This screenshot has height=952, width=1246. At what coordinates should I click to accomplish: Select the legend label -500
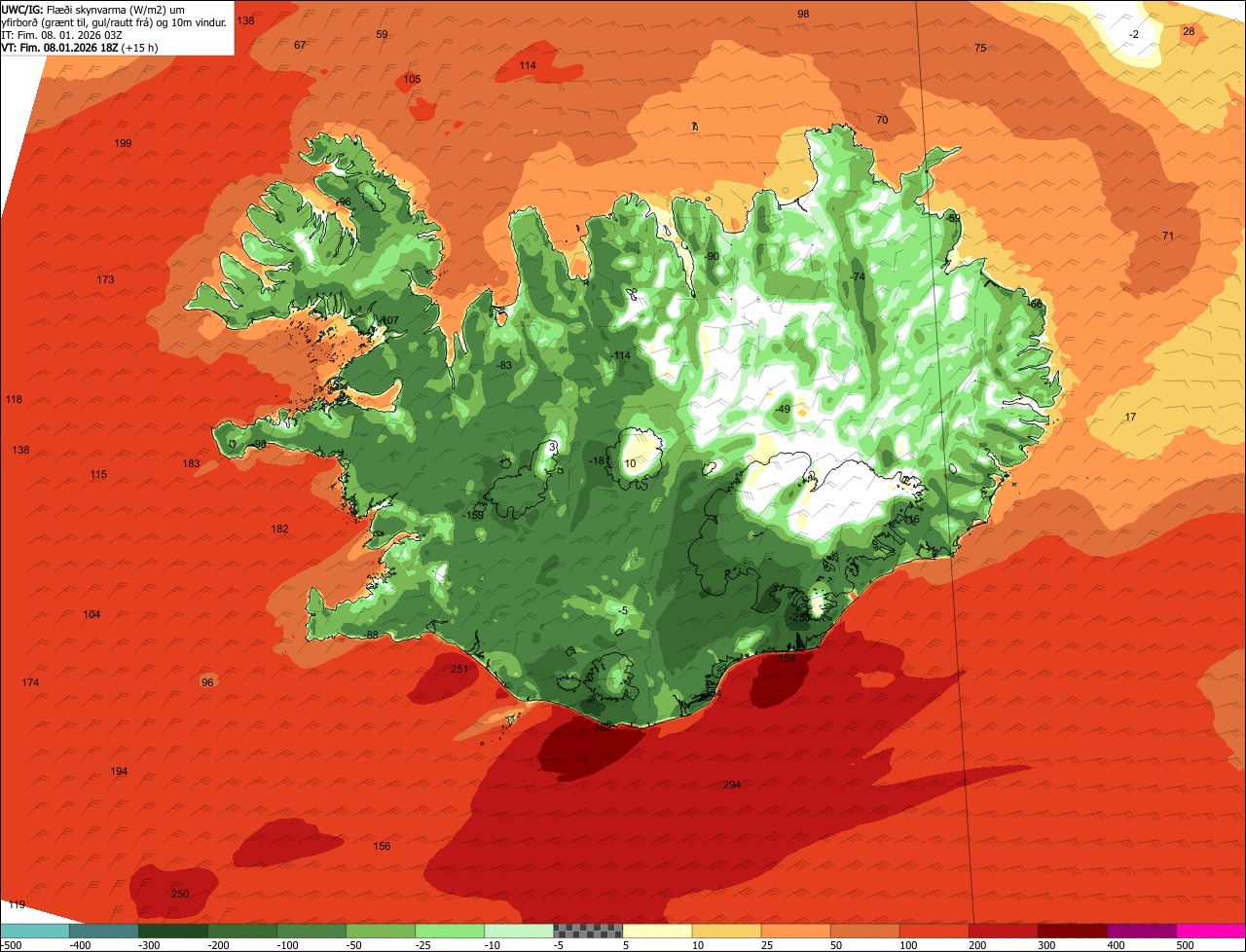pyautogui.click(x=12, y=944)
